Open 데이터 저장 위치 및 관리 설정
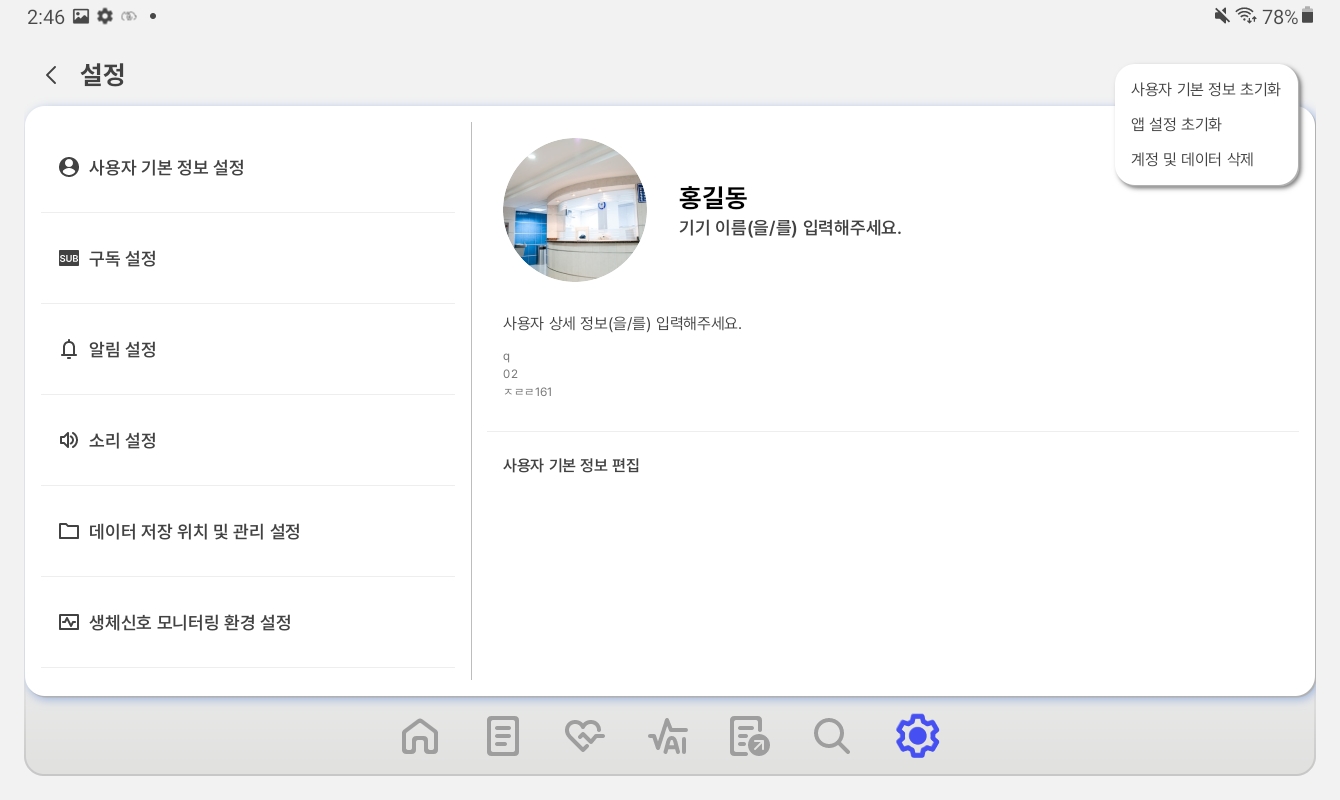1340x800 pixels. point(248,531)
